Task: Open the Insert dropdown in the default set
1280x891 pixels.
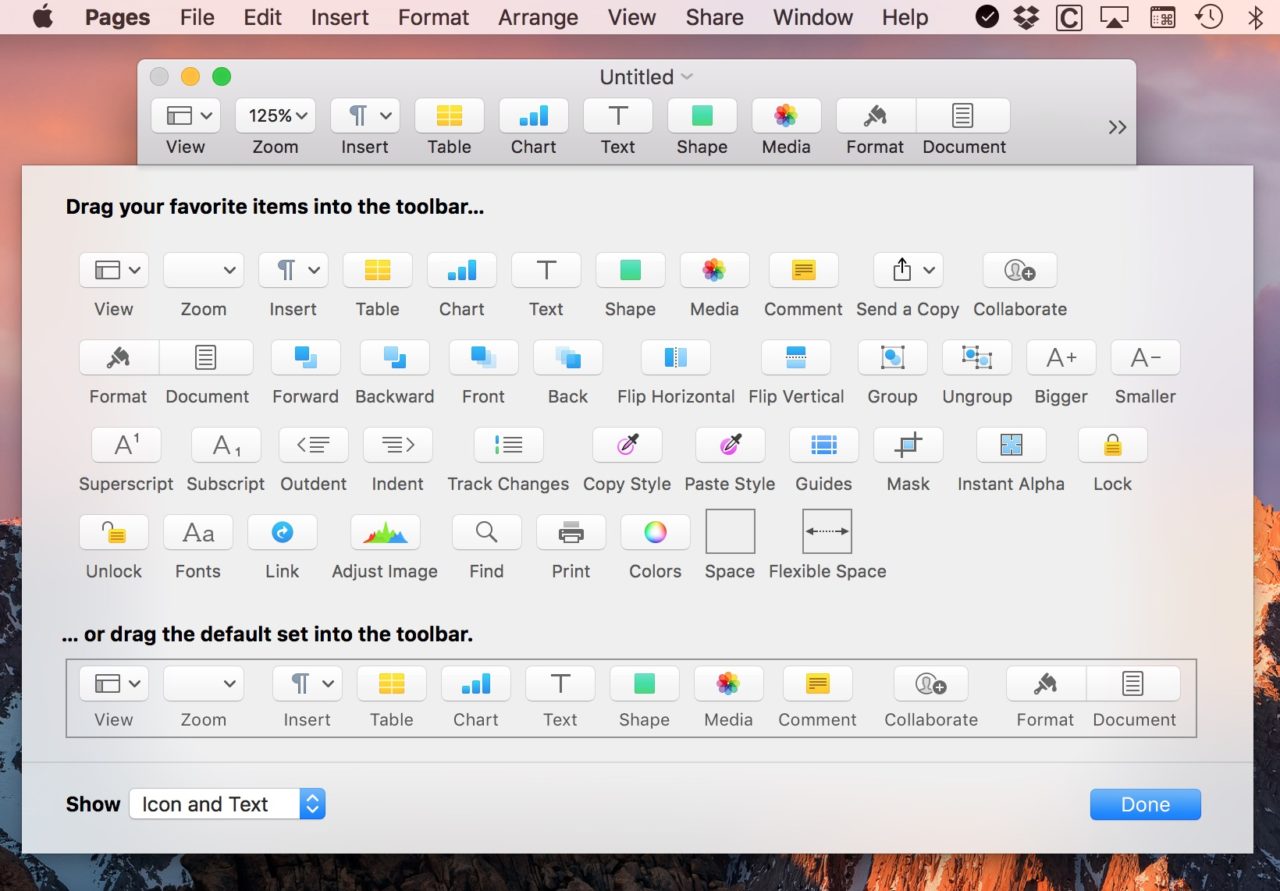Action: 307,683
